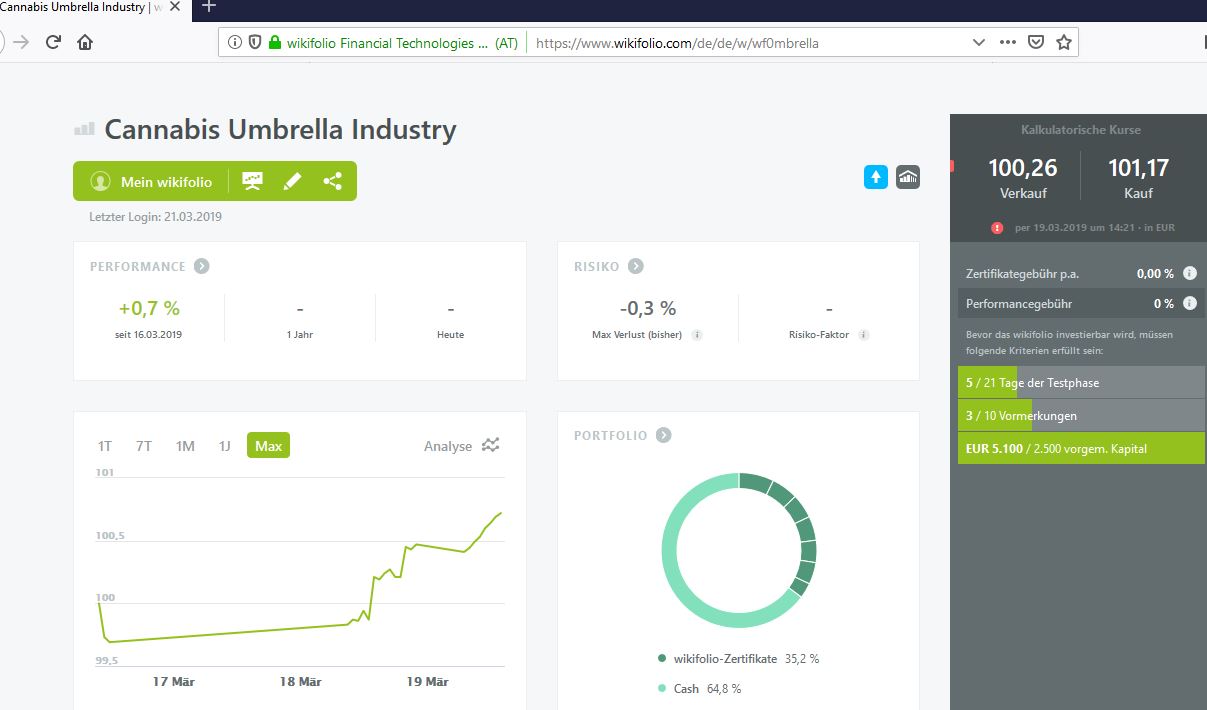
Task: Switch chart range to 7T
Action: click(144, 446)
